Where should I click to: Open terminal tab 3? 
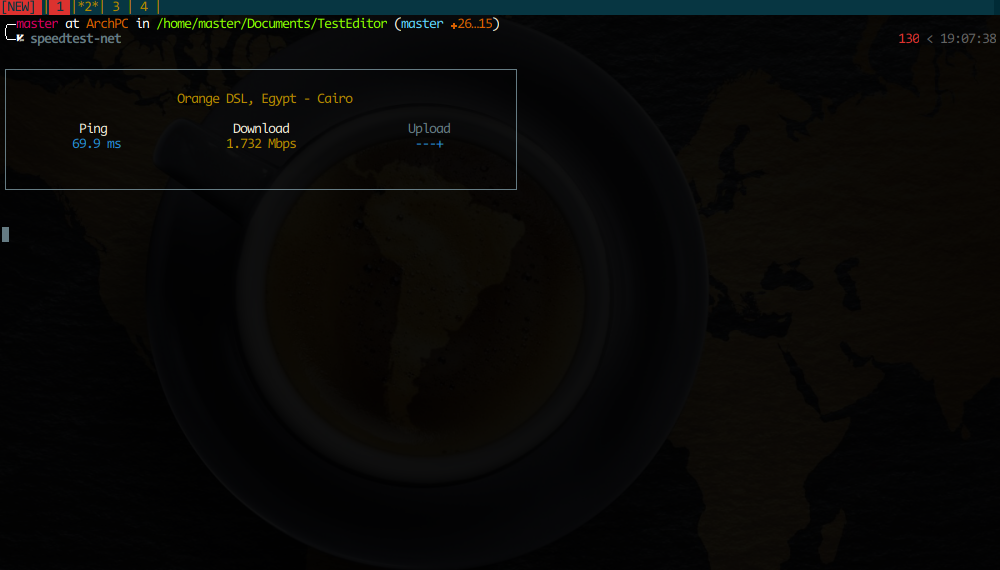pos(116,7)
